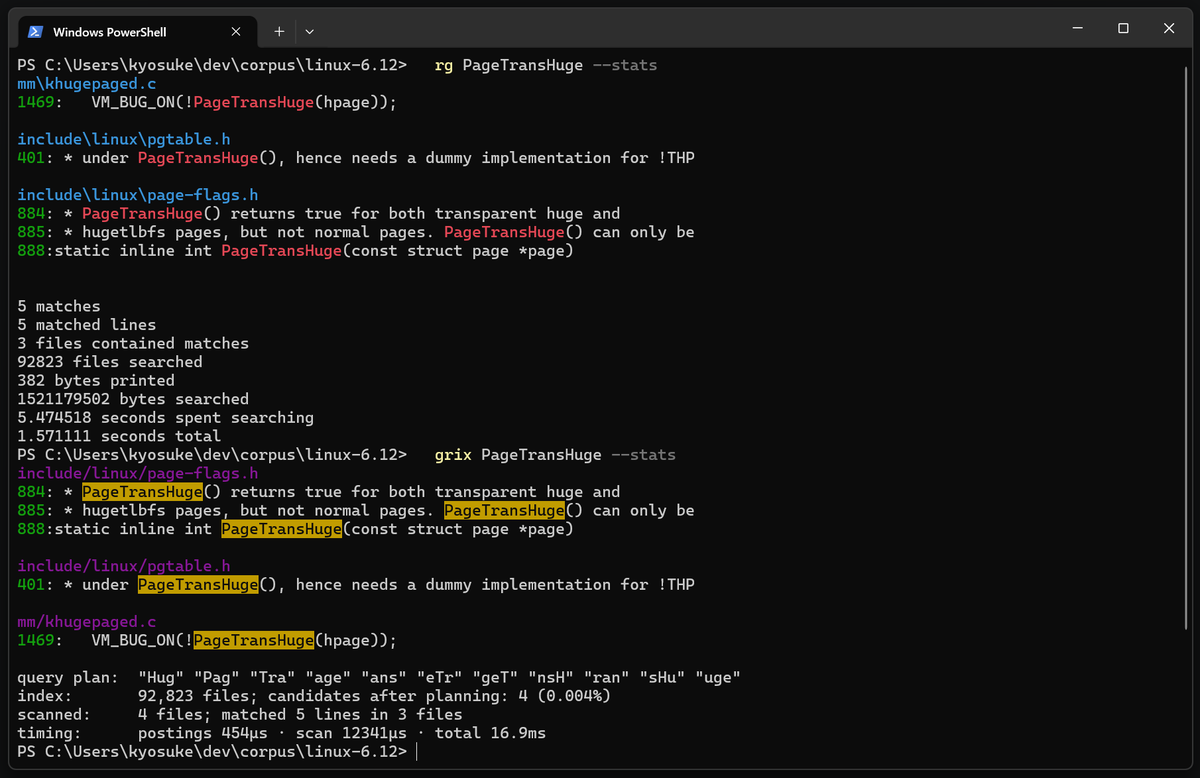The image size is (1200, 778).
Task: Click 'total 16.9ms' in timing line
Action: coord(491,734)
